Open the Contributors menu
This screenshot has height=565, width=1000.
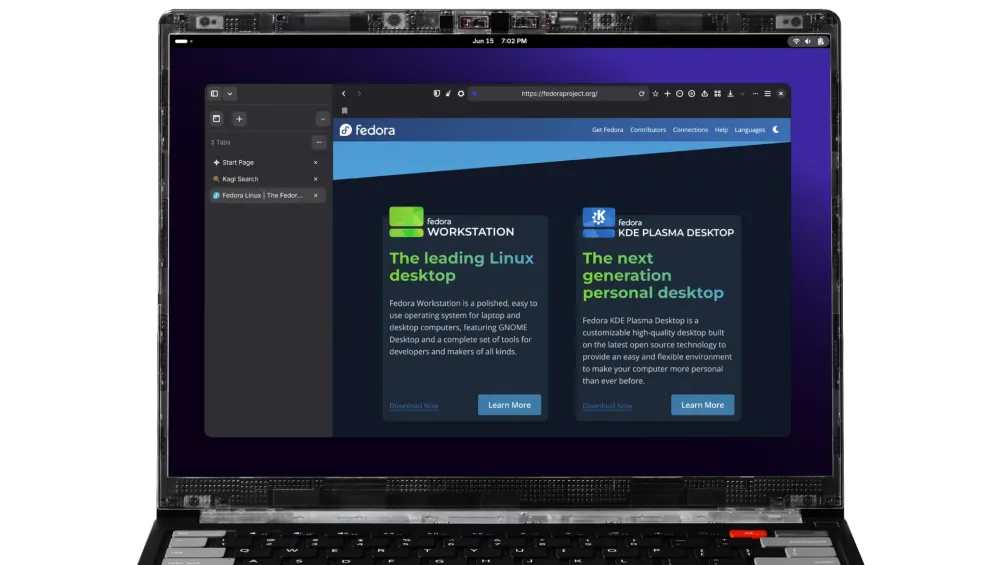[648, 130]
